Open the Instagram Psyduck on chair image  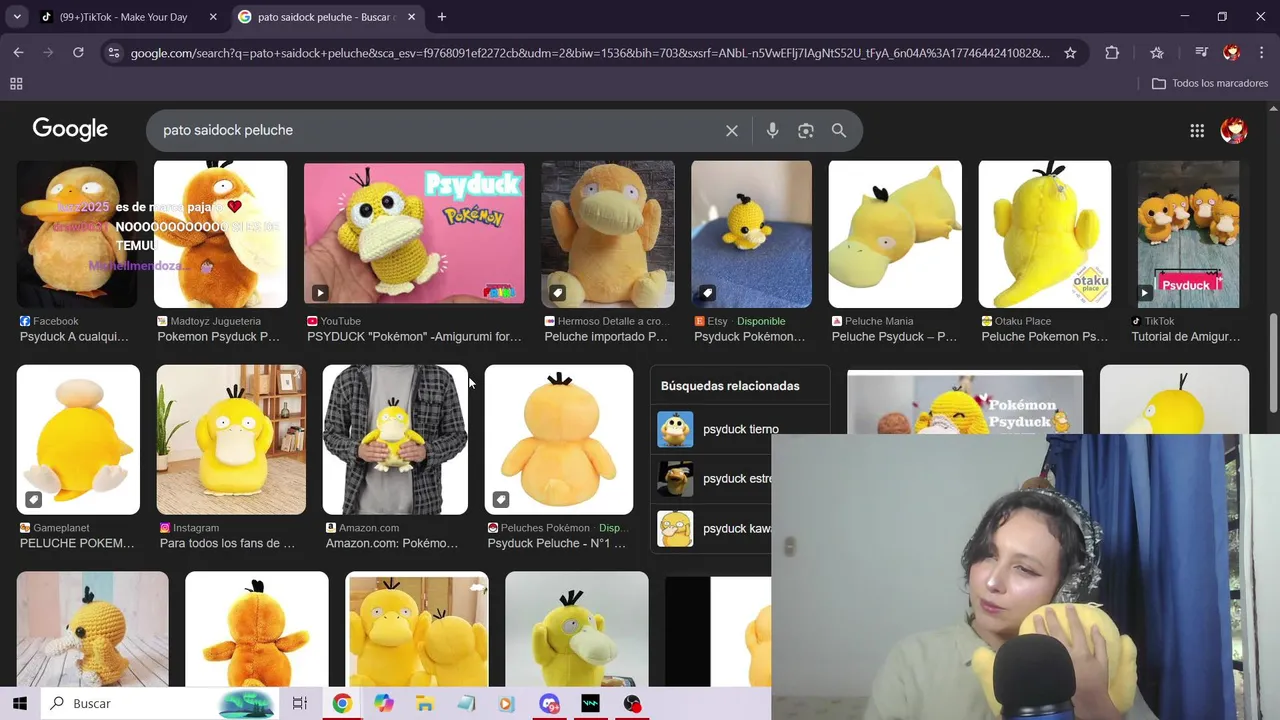pyautogui.click(x=231, y=440)
